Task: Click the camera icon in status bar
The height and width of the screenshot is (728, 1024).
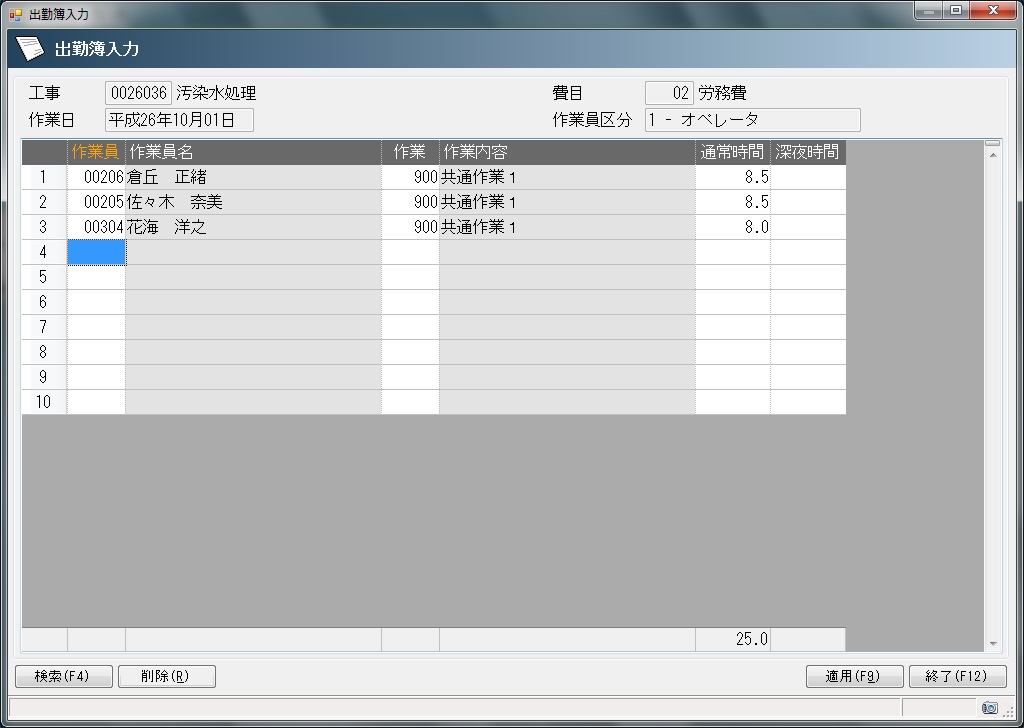Action: [x=989, y=708]
